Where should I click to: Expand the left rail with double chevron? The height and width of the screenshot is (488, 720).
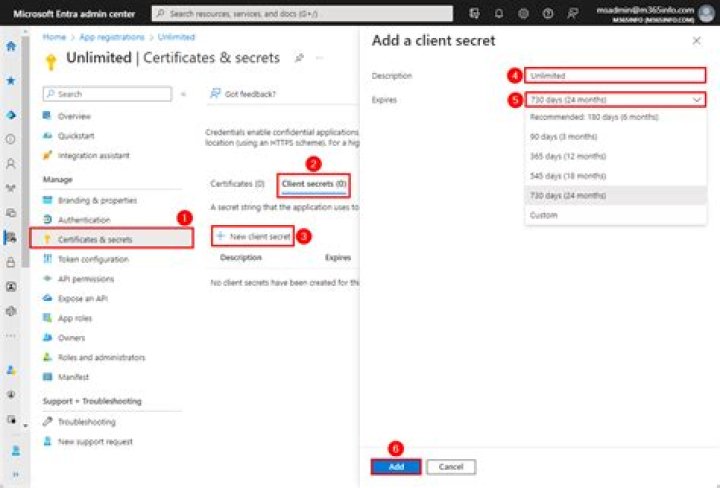[16, 474]
